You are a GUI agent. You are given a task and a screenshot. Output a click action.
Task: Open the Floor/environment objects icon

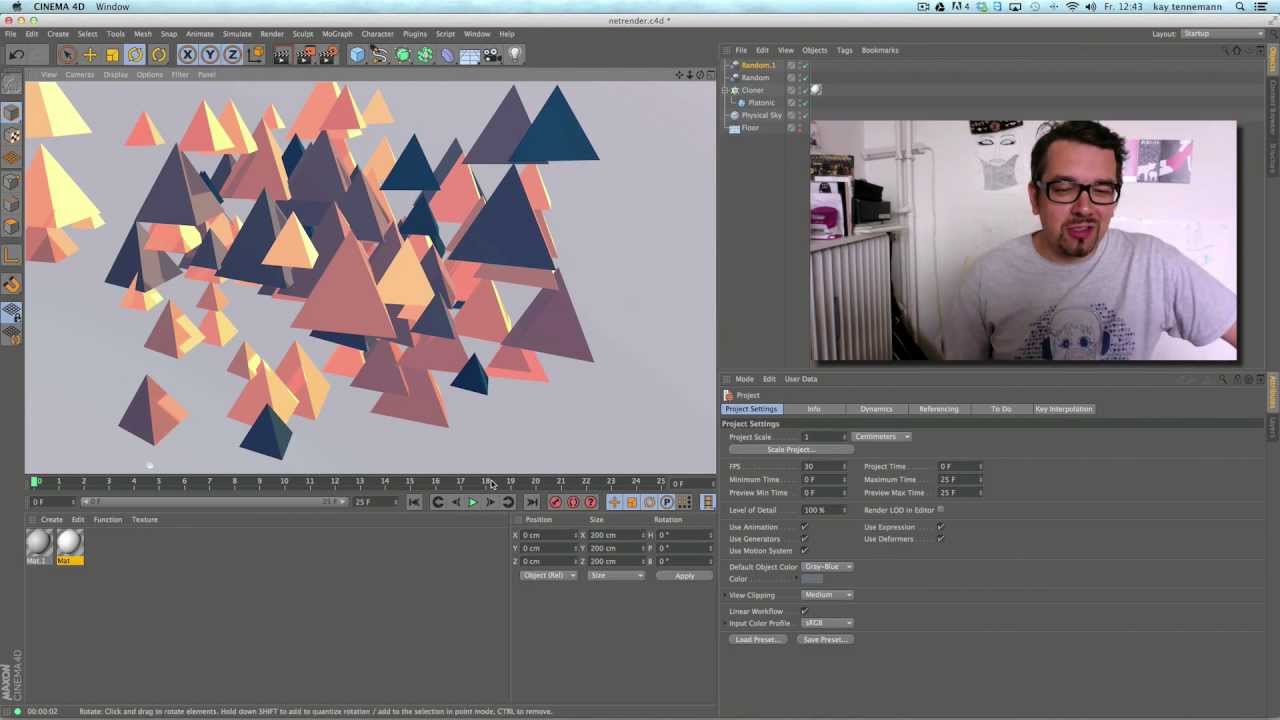469,55
